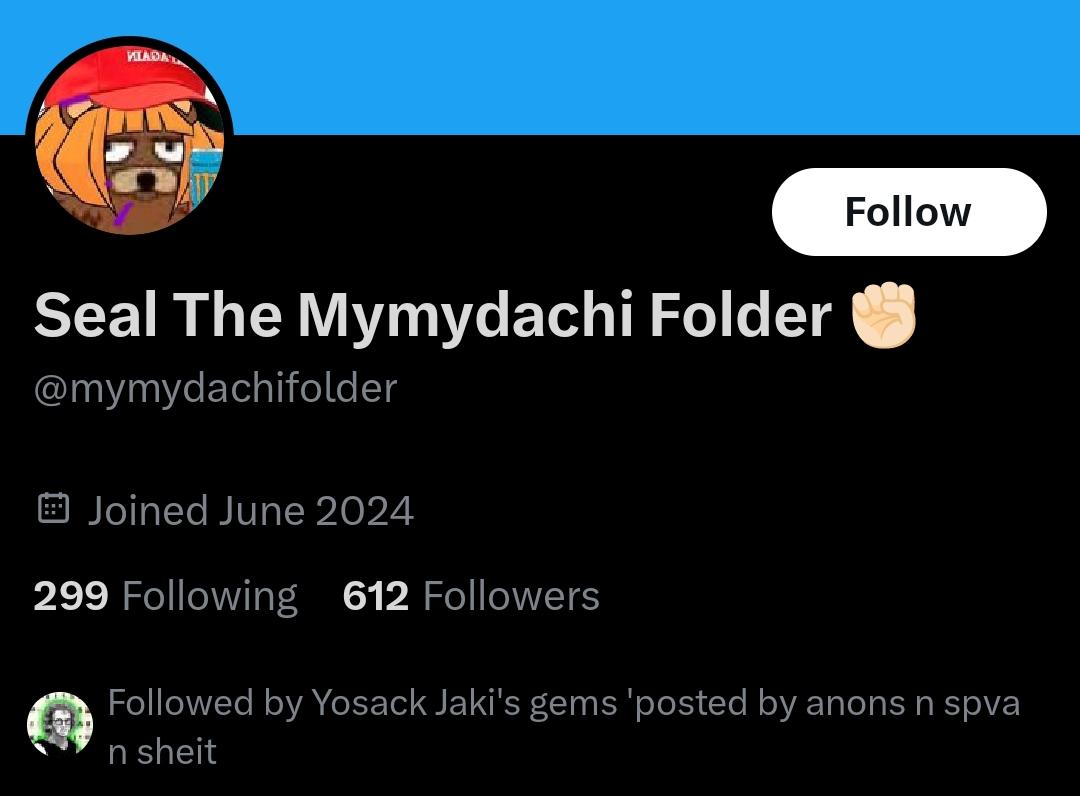Screen dimensions: 1080x796
Task: Open the 299 Following list
Action: point(165,596)
